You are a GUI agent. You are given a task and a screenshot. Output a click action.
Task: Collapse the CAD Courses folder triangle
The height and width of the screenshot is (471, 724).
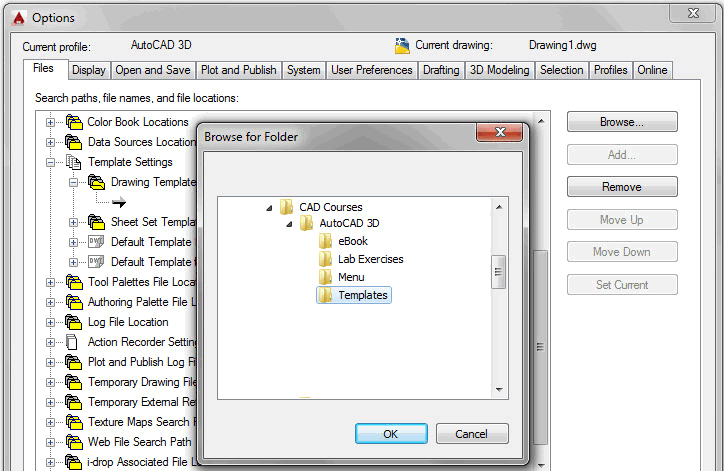click(269, 208)
